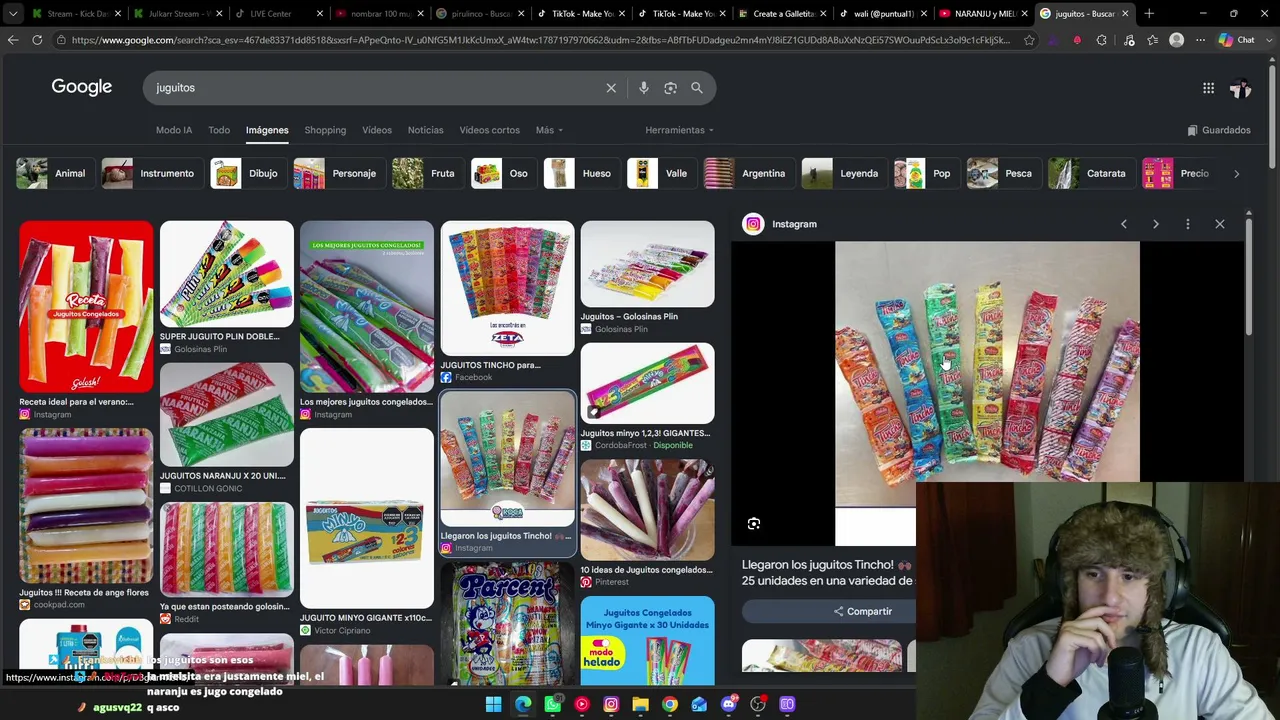Reload the page in the browser toolbar
The image size is (1280, 720).
coord(37,40)
